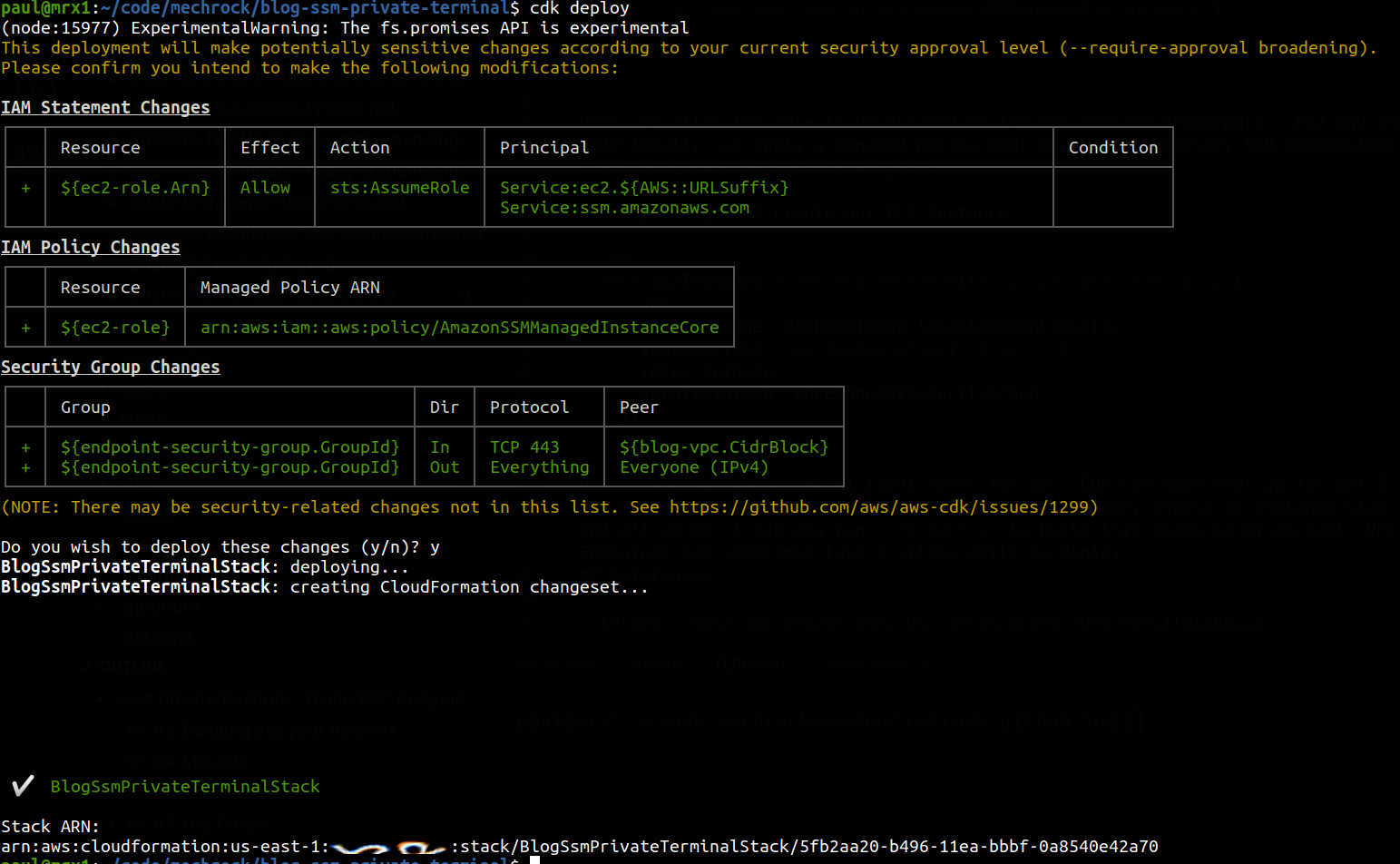Click the 'Effect' column header

pos(270,147)
